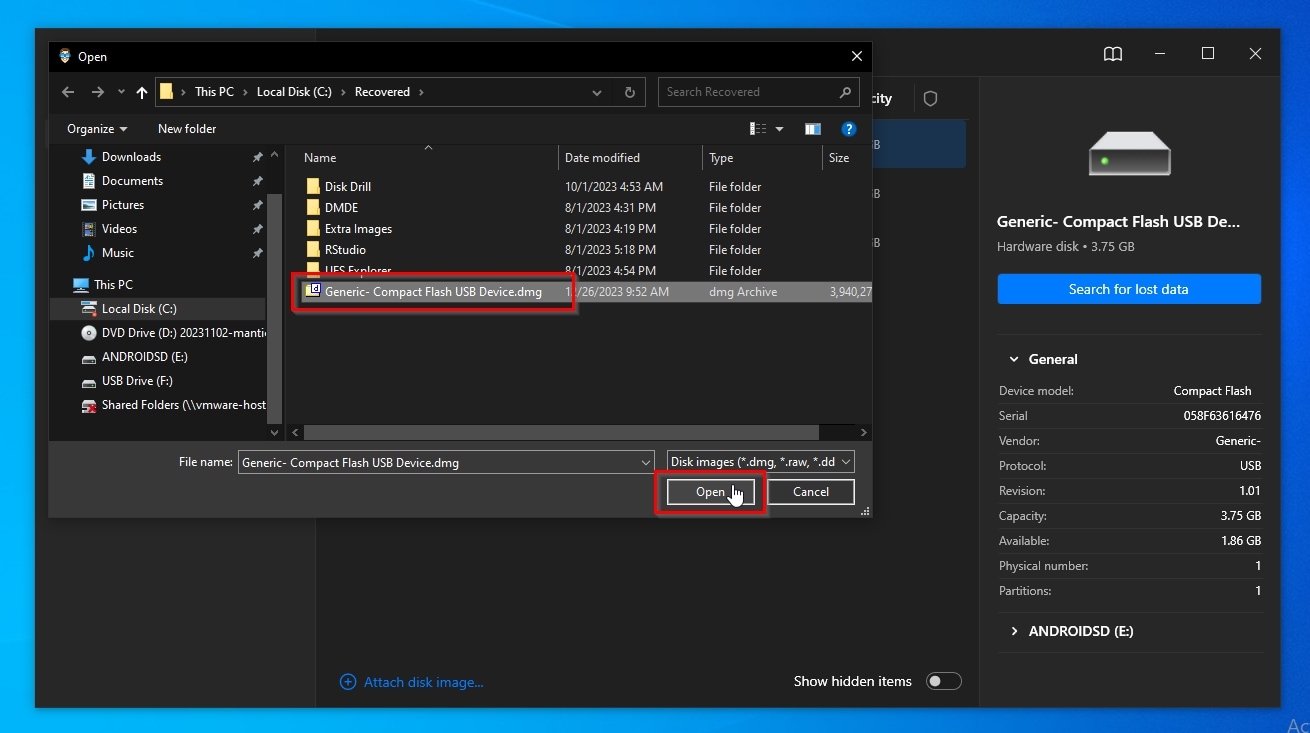
Task: Expand the address bar history dropdown
Action: pos(597,92)
